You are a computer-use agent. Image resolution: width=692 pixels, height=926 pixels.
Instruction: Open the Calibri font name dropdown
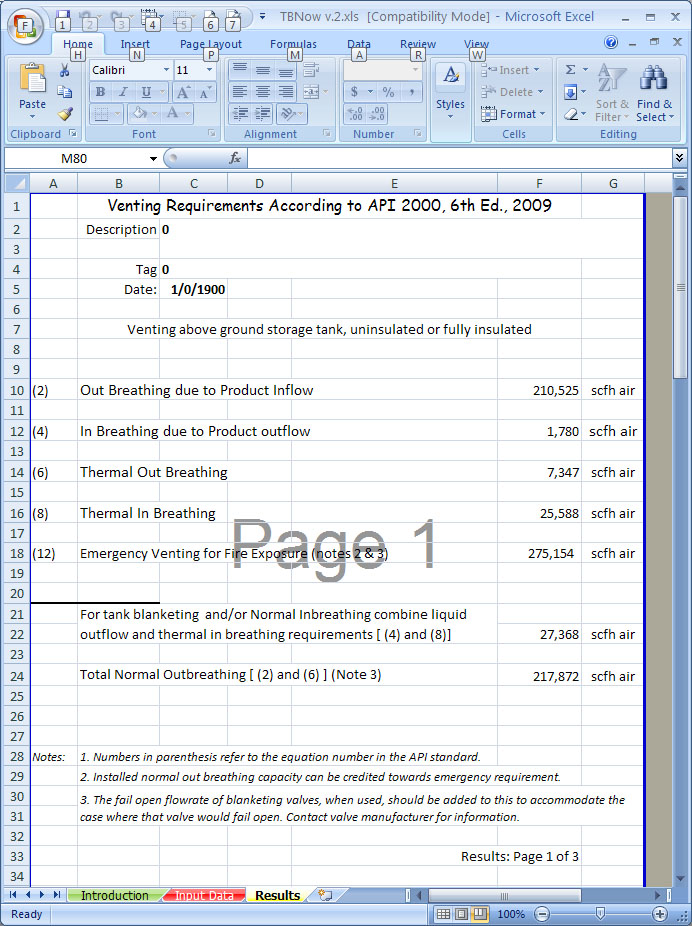tap(166, 70)
